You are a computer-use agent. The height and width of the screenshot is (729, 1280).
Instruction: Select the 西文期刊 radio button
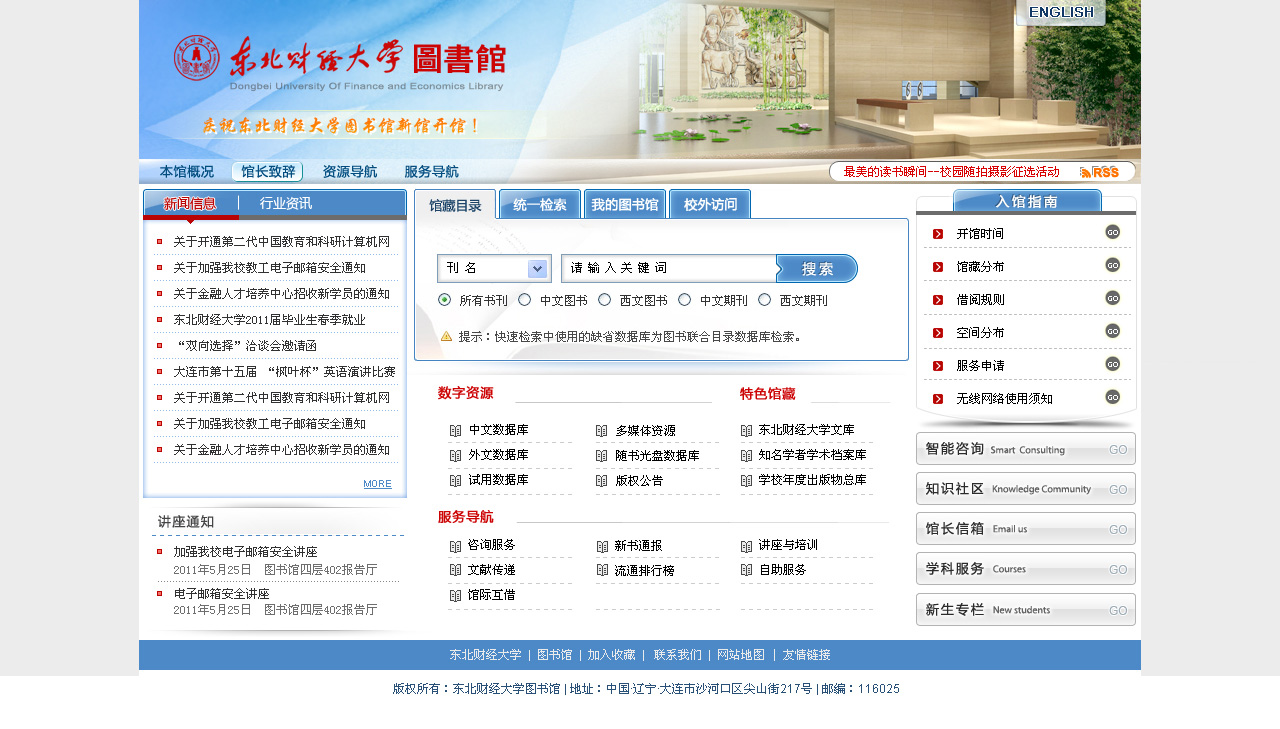tap(765, 300)
